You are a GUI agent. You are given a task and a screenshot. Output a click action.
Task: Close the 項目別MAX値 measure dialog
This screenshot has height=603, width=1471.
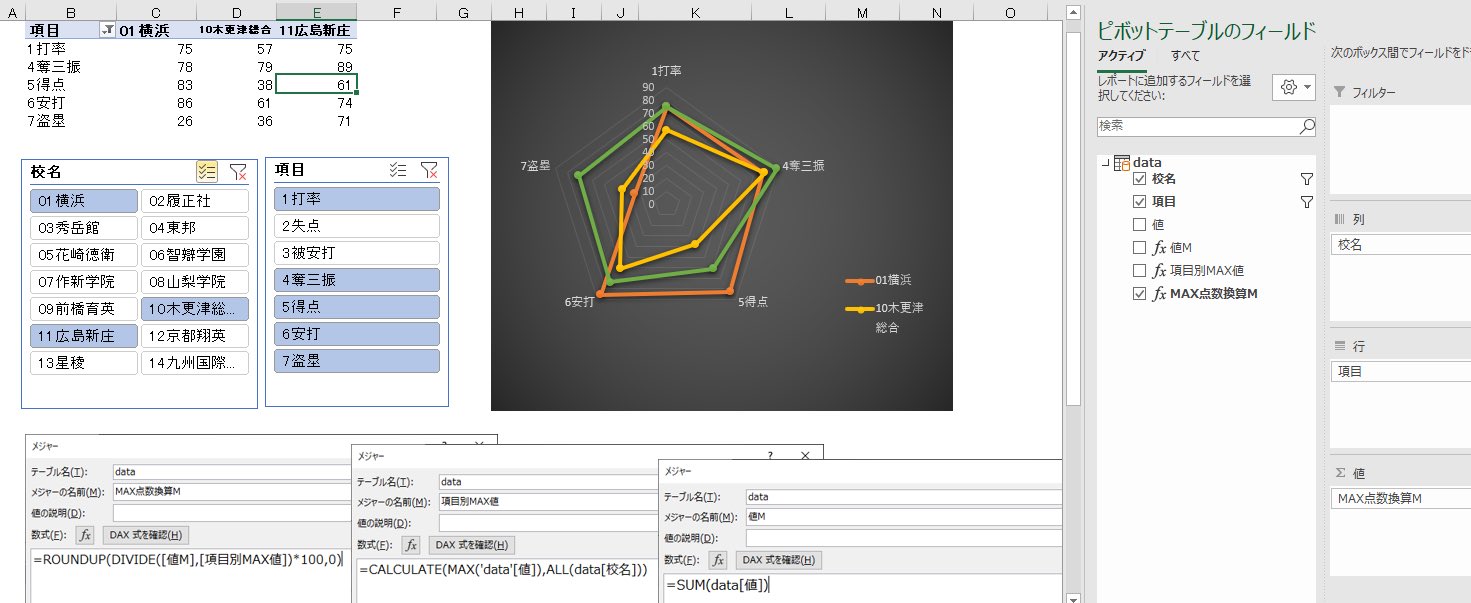point(806,454)
